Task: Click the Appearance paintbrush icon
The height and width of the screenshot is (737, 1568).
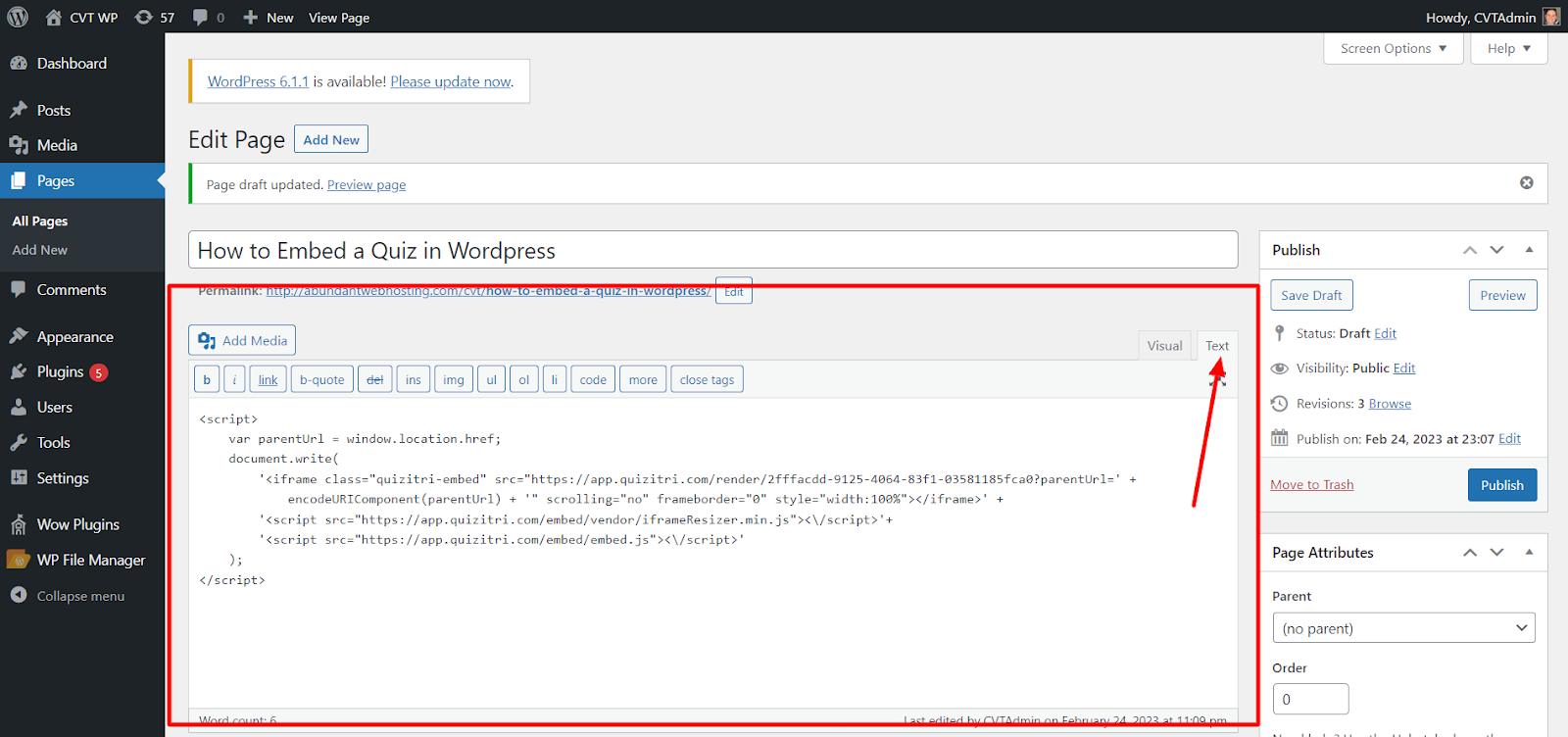Action: [19, 336]
